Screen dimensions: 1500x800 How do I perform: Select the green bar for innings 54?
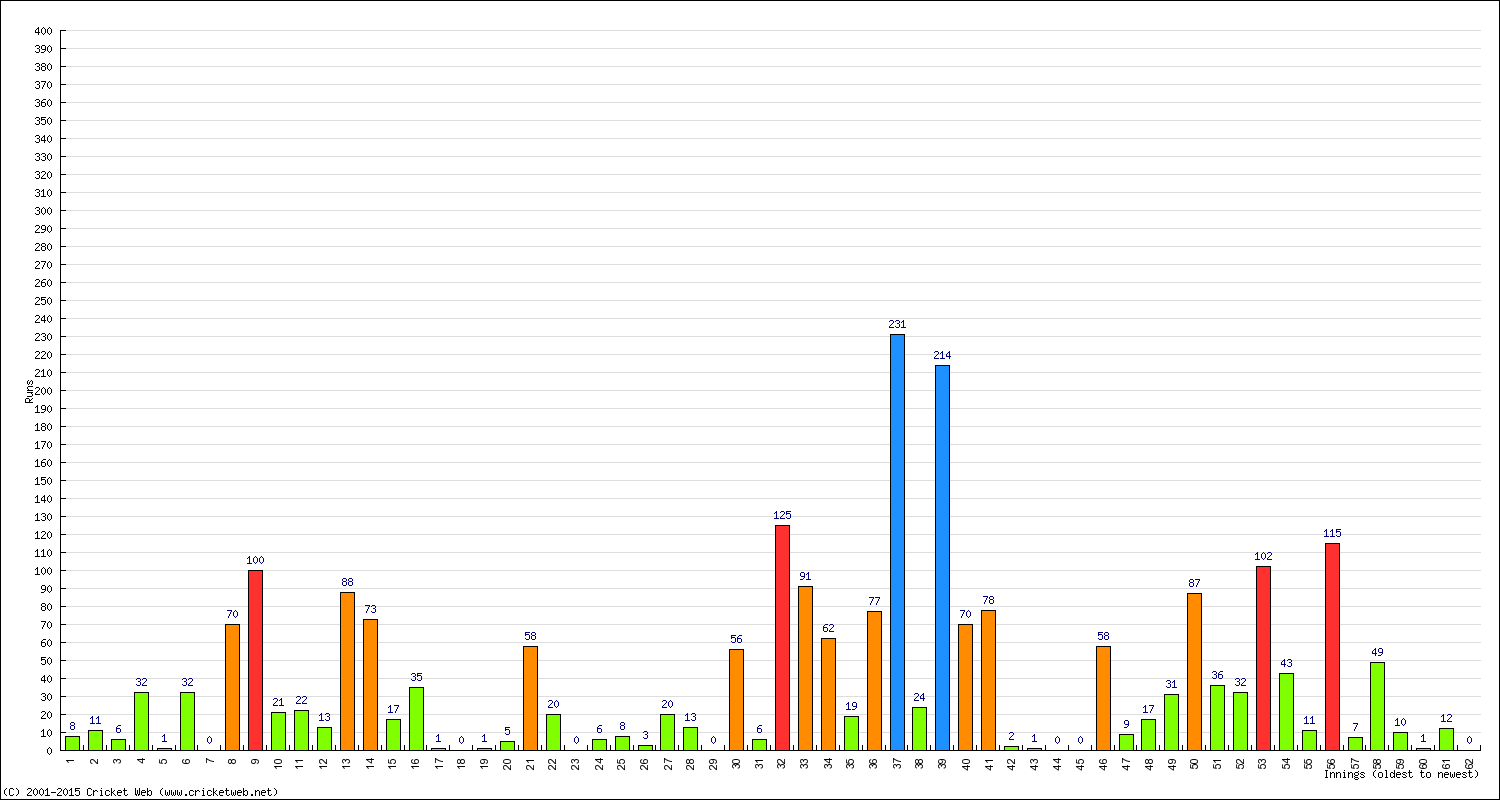[1286, 712]
